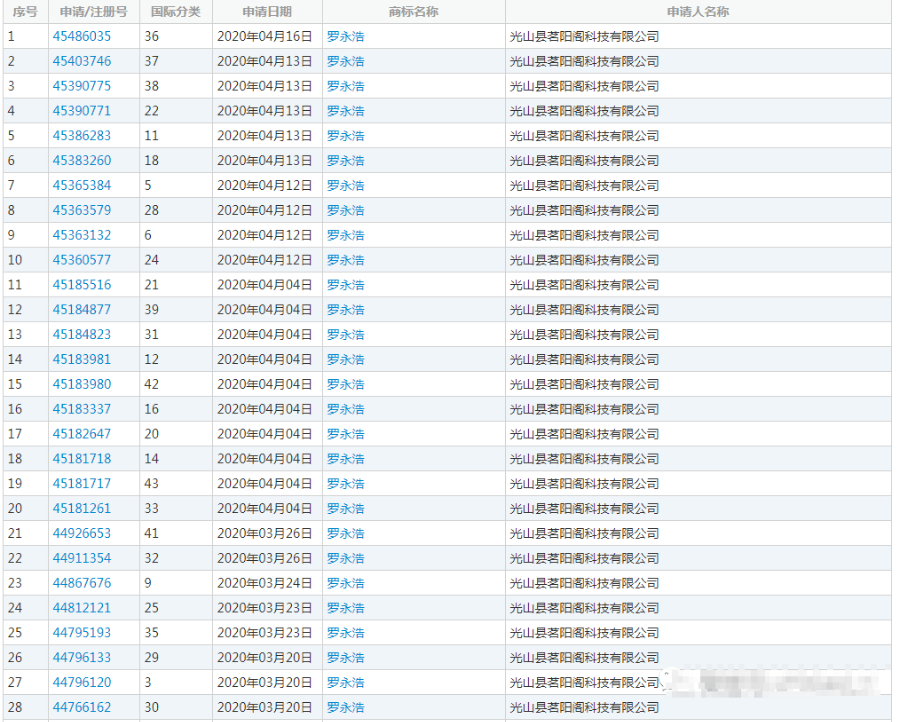The image size is (900, 722).
Task: Open registration number 44867676
Action: (82, 583)
